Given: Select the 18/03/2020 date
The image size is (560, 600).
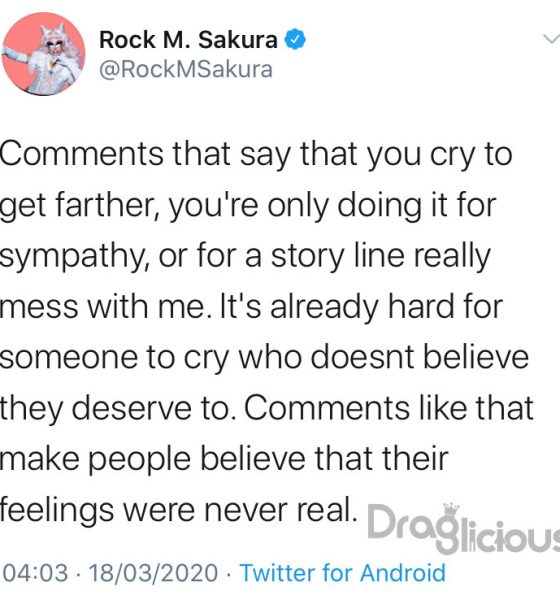Looking at the screenshot, I should tap(153, 573).
